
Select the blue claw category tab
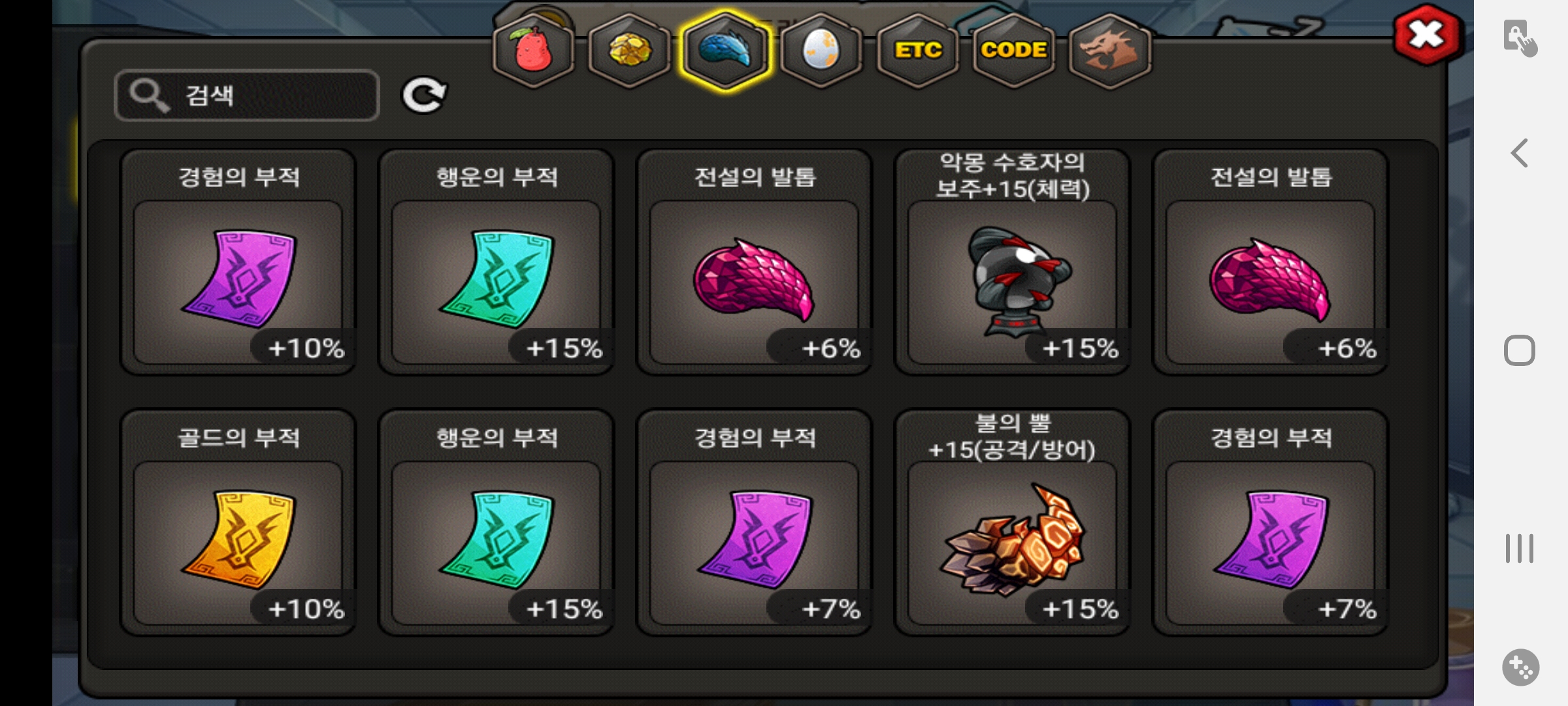click(725, 50)
